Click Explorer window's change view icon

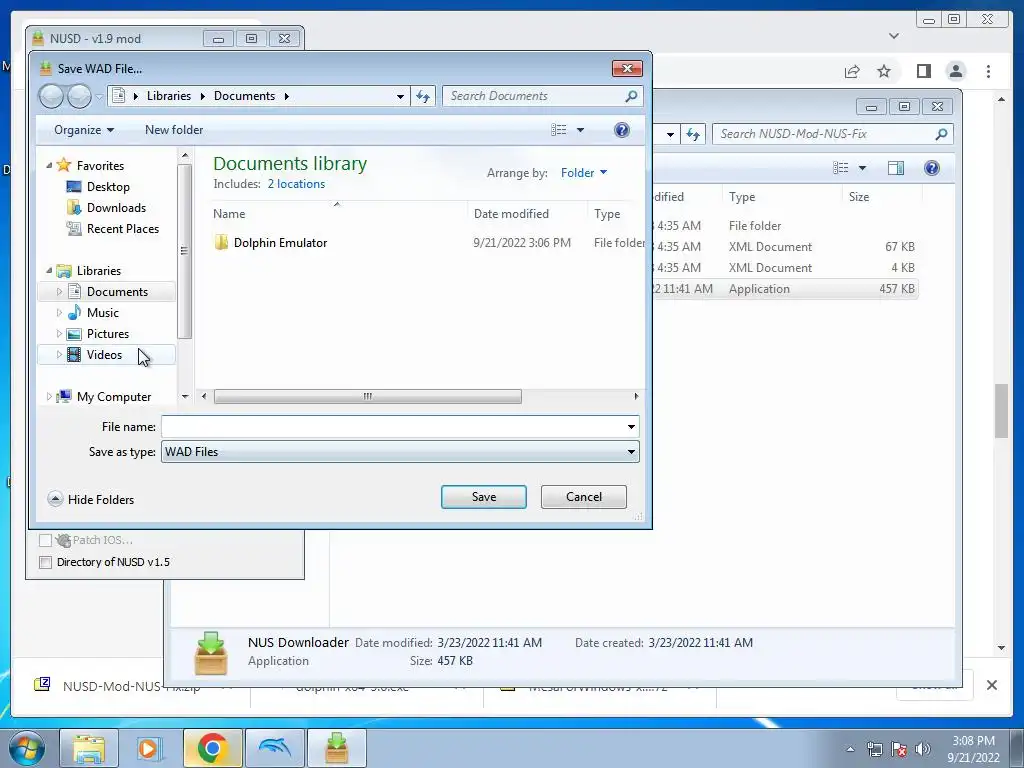pos(840,168)
